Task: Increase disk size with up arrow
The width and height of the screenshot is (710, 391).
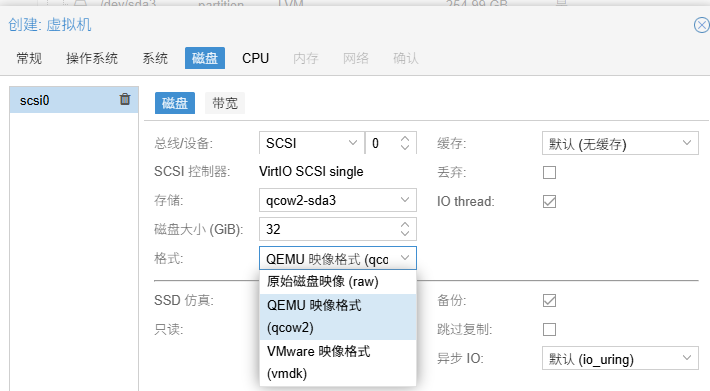Action: point(405,224)
